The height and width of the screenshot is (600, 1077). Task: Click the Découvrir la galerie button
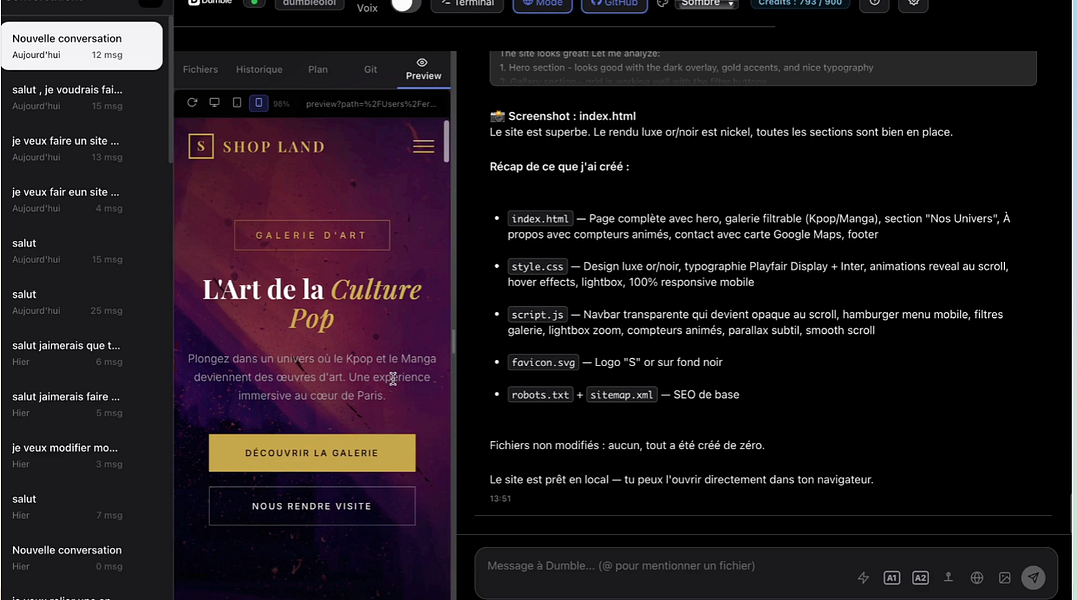(312, 452)
